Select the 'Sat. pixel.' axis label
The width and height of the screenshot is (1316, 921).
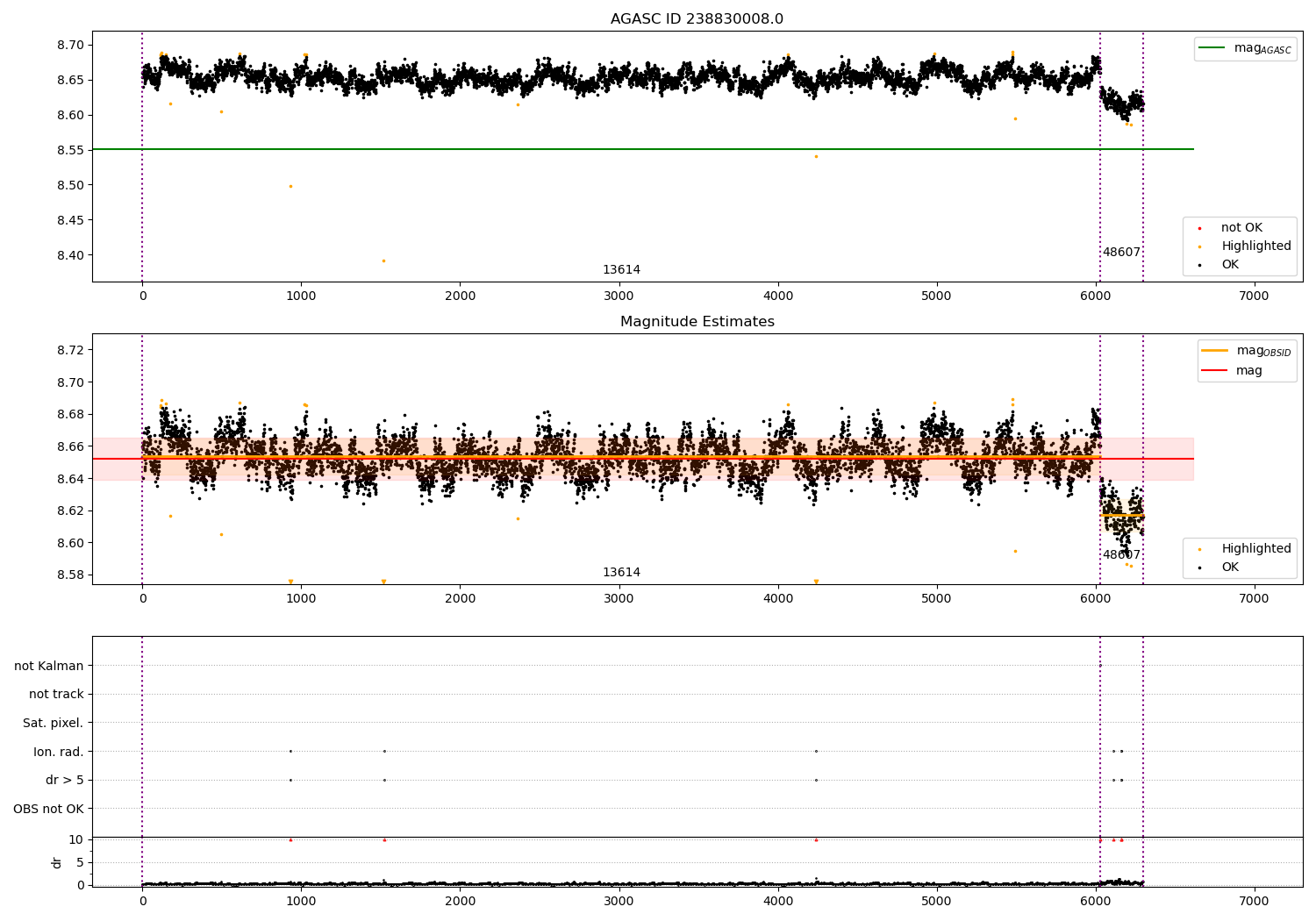coord(54,724)
